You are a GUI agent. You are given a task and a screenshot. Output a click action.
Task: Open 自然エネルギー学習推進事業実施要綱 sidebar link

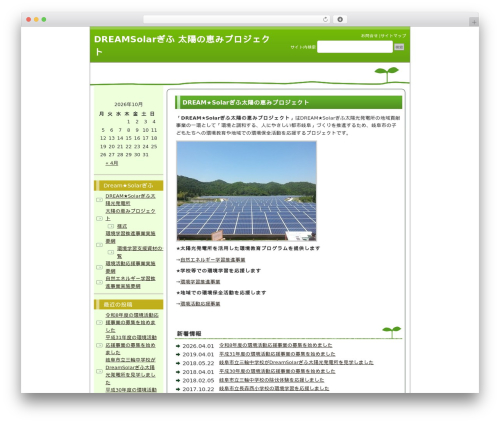click(130, 282)
